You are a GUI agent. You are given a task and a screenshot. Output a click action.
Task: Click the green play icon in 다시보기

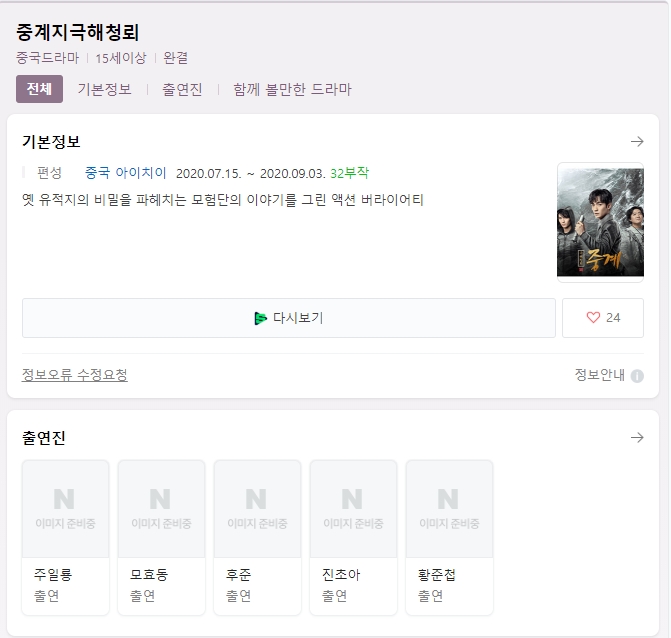point(261,318)
